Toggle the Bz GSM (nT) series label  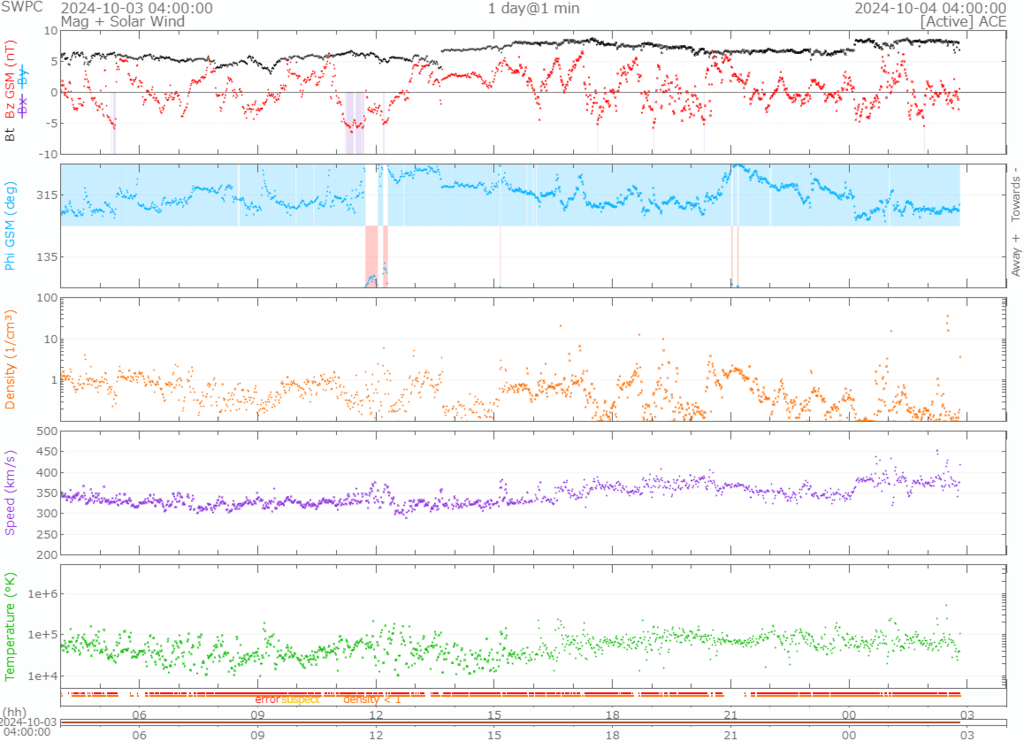pos(11,81)
